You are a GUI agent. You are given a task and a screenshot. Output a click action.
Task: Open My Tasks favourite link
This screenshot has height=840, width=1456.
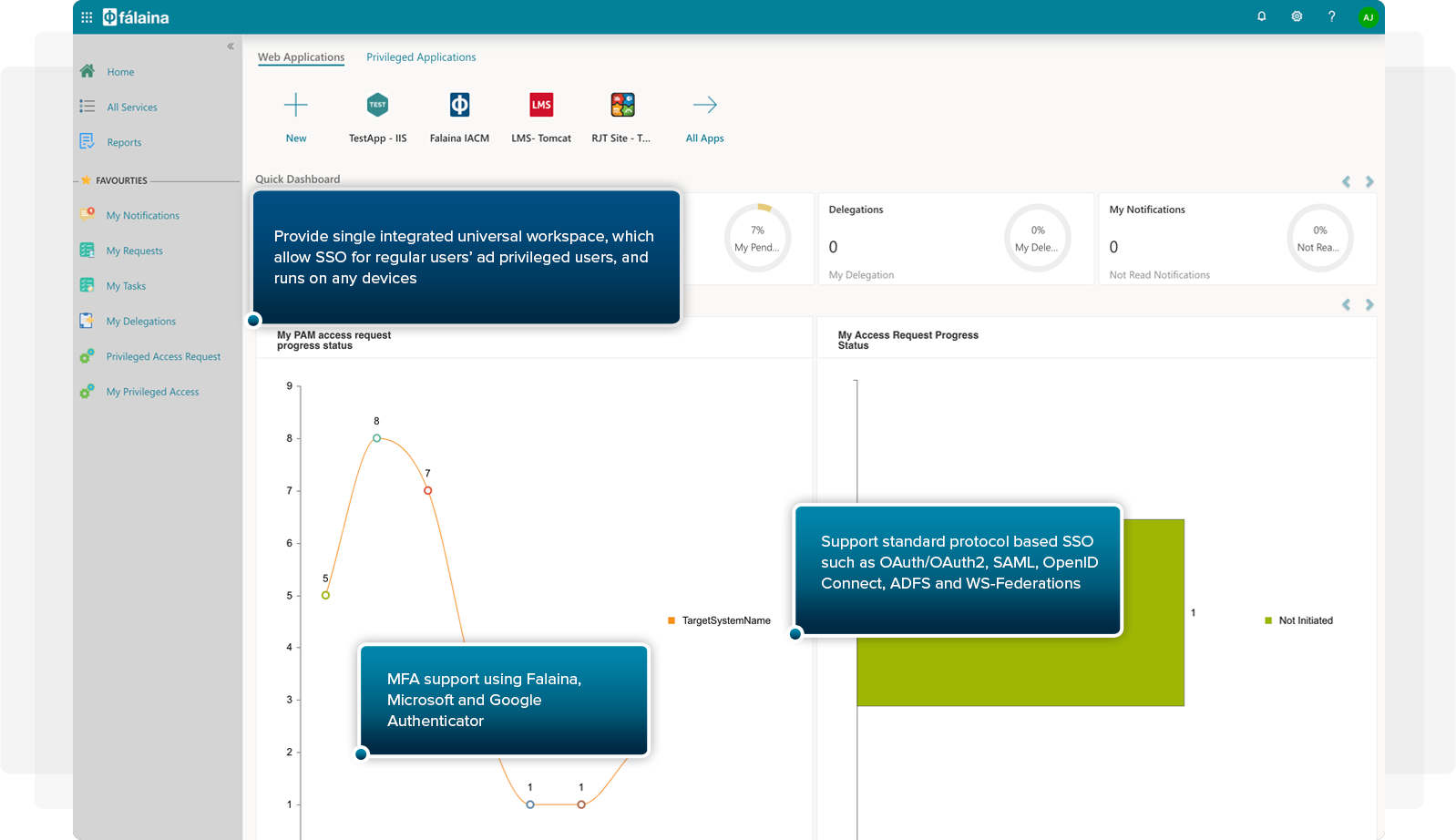[126, 286]
